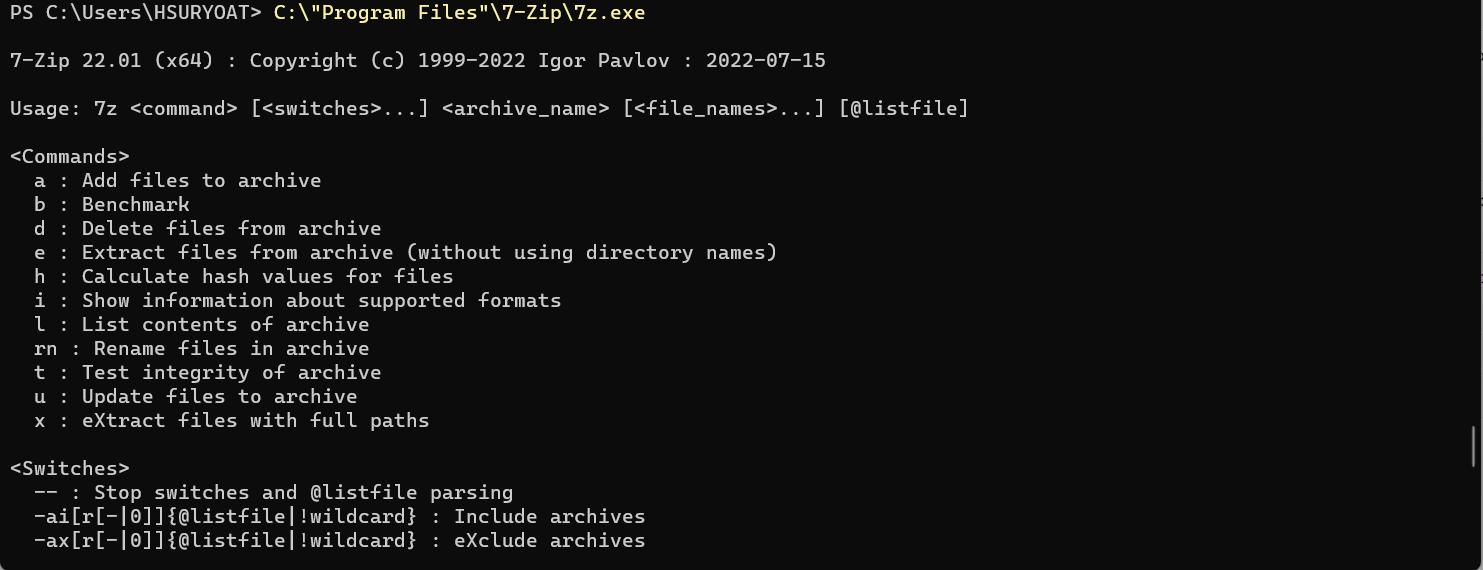This screenshot has width=1483, height=570.
Task: Click the 'Test integrity of archive' line
Action: [x=207, y=372]
